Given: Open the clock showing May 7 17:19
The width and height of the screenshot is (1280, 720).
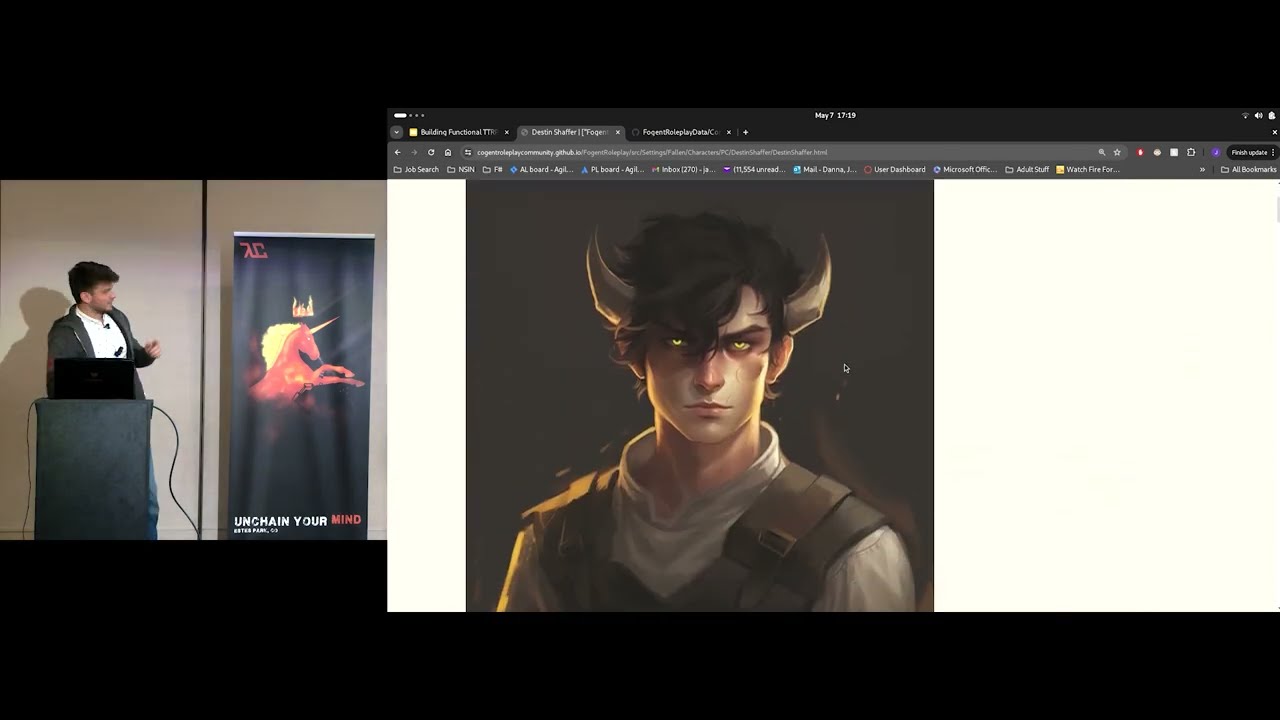Looking at the screenshot, I should (835, 115).
